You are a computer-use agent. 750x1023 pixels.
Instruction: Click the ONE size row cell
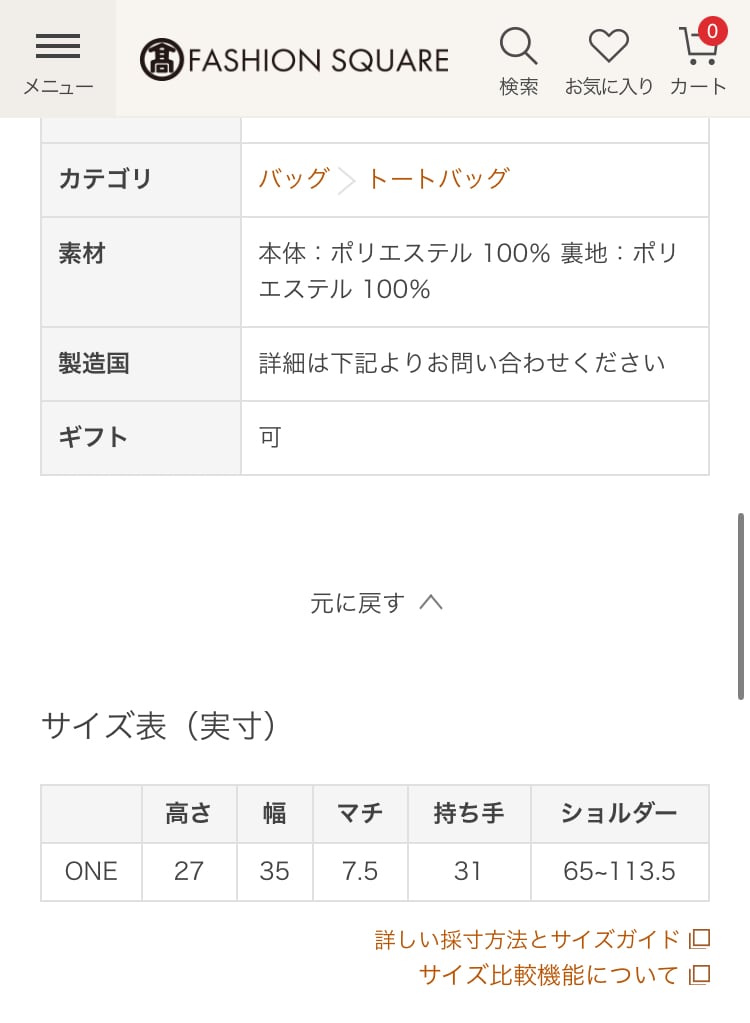(91, 871)
